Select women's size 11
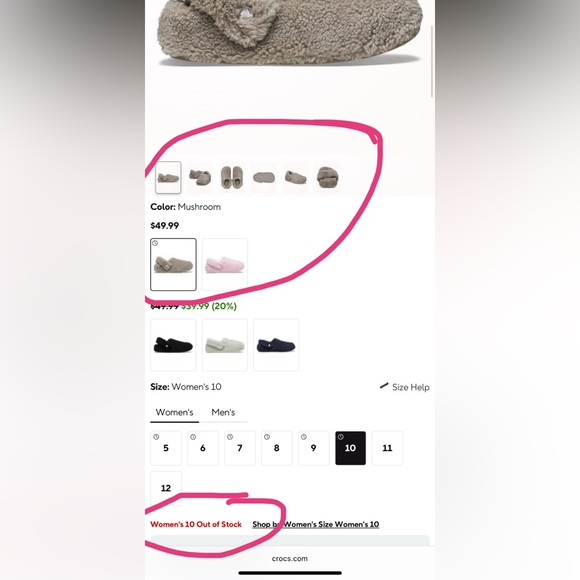 [387, 448]
